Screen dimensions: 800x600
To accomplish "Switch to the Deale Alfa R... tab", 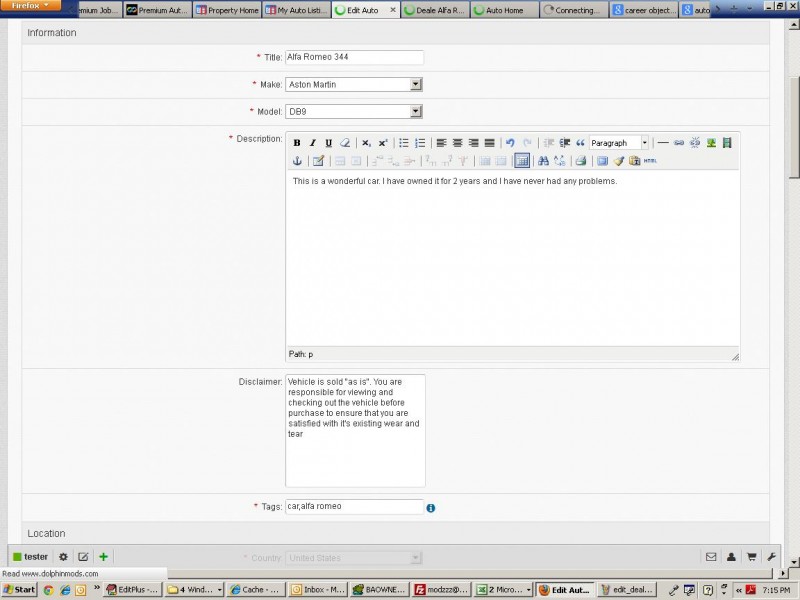I will [435, 10].
